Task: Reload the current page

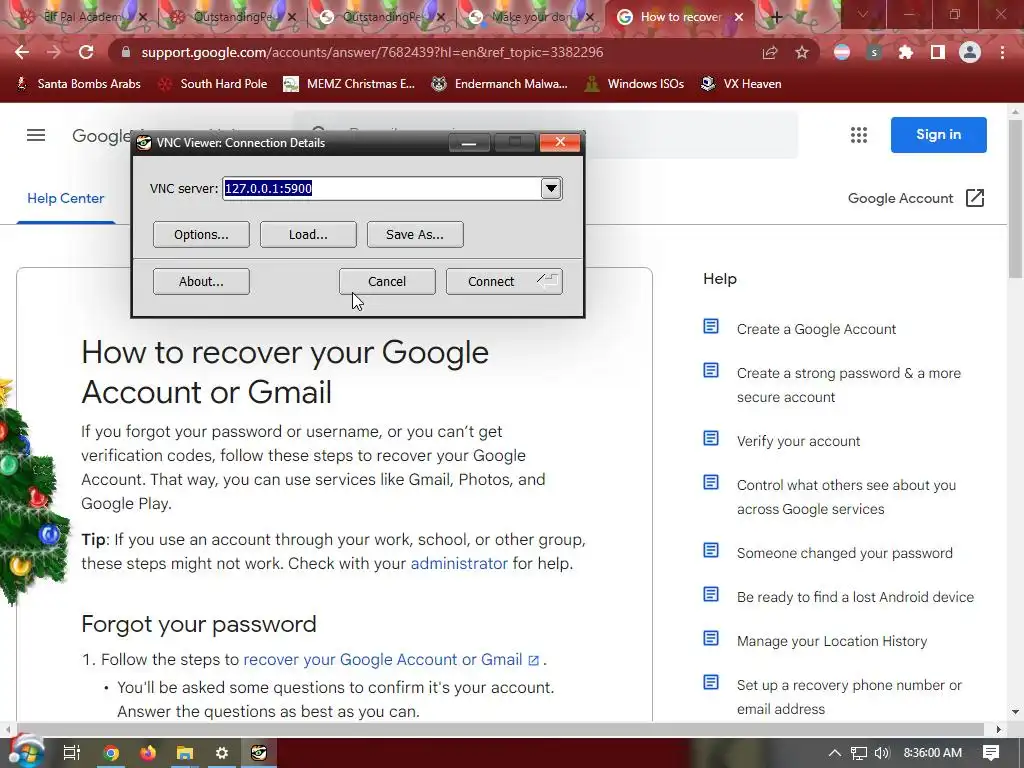Action: pos(86,52)
